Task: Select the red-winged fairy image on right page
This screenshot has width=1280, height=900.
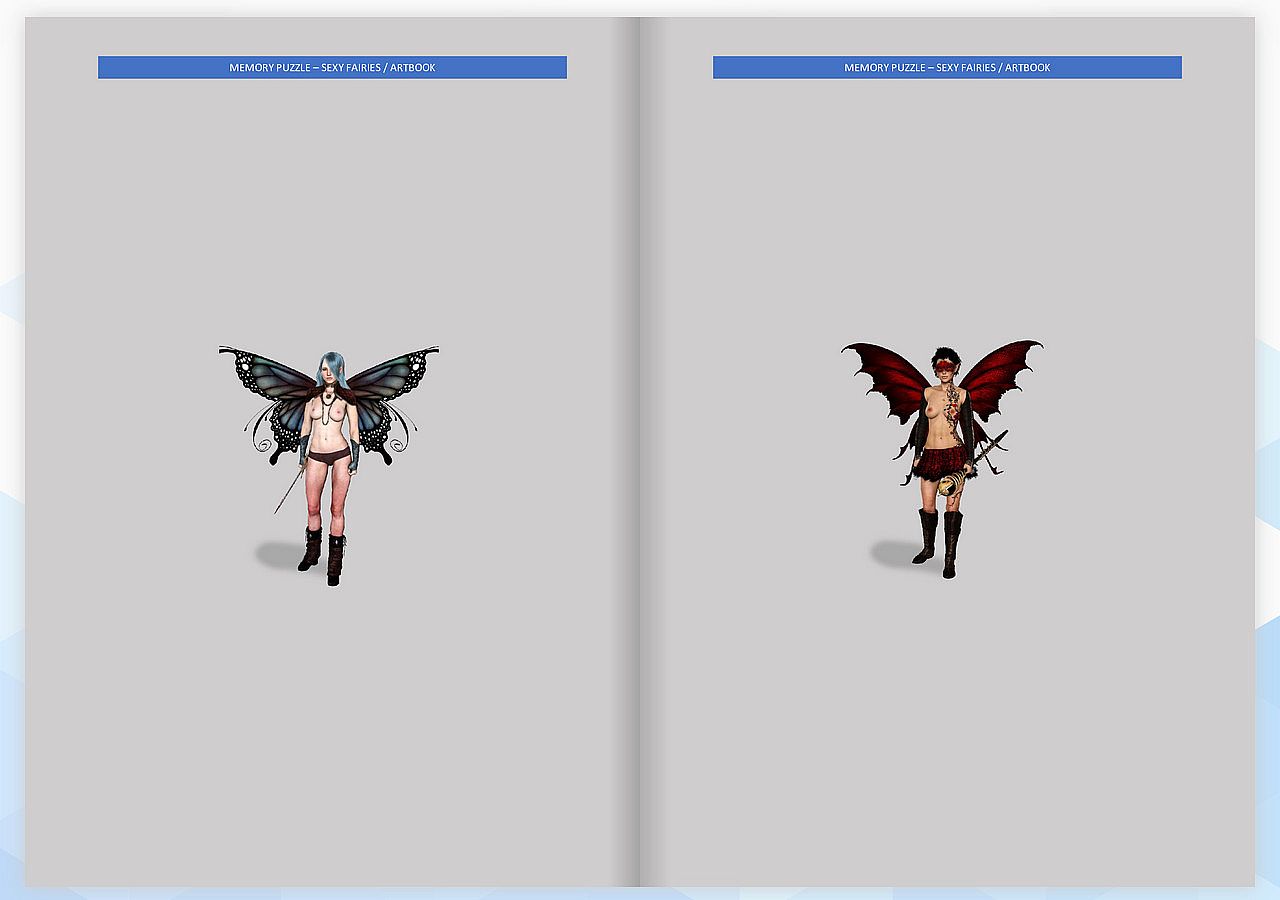Action: [941, 459]
